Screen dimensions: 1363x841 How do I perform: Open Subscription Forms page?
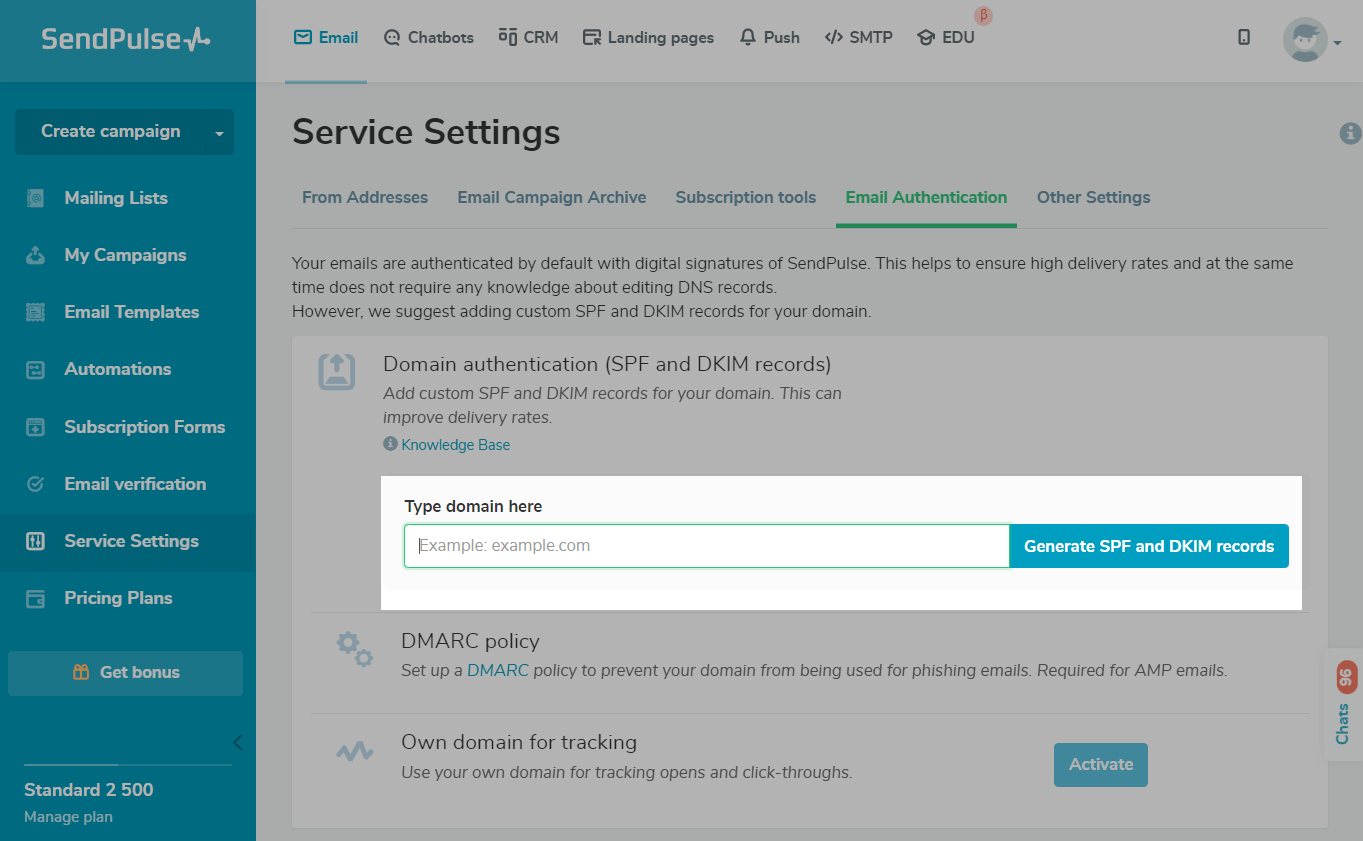pos(144,427)
